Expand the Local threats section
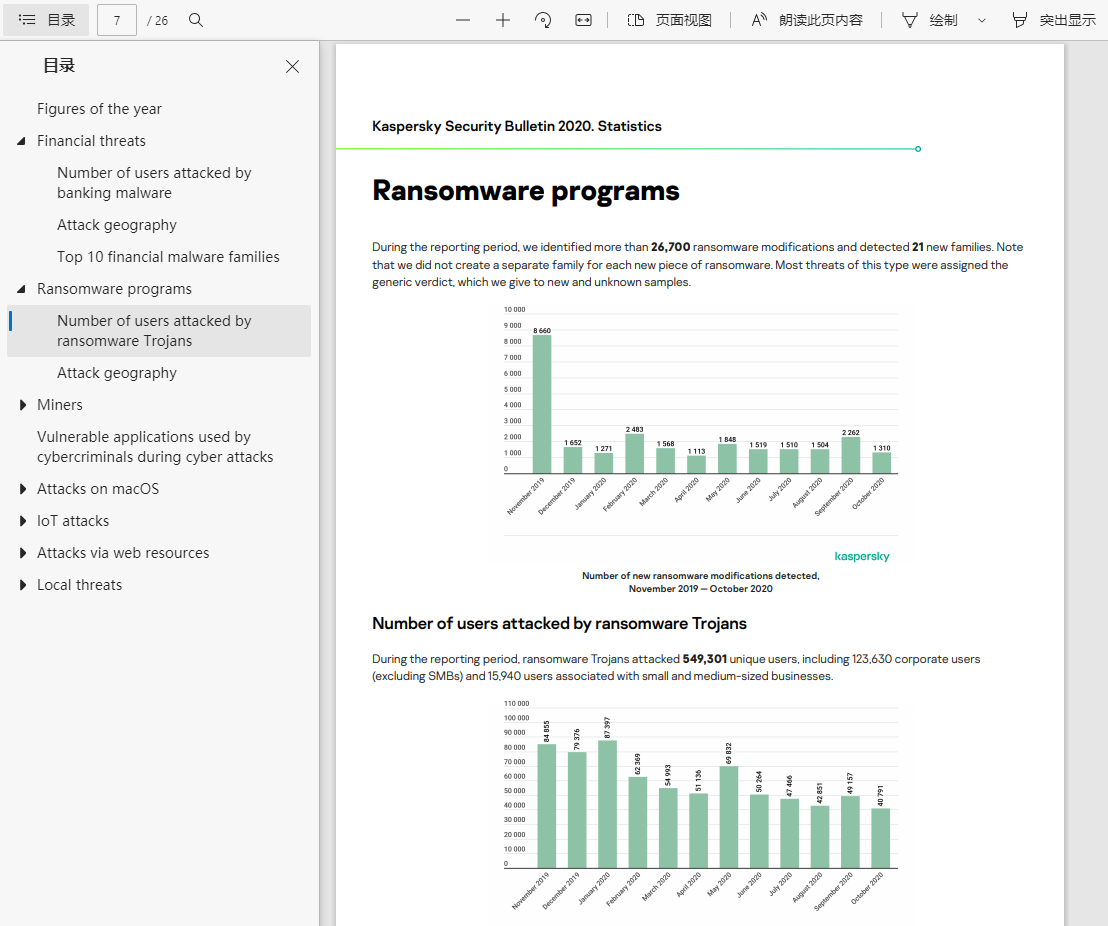 [23, 585]
